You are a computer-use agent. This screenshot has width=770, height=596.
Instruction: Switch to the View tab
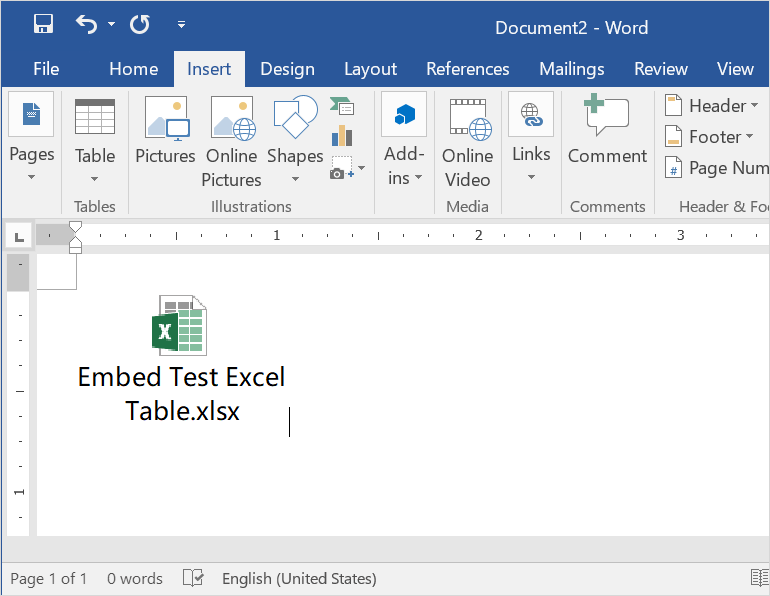735,69
